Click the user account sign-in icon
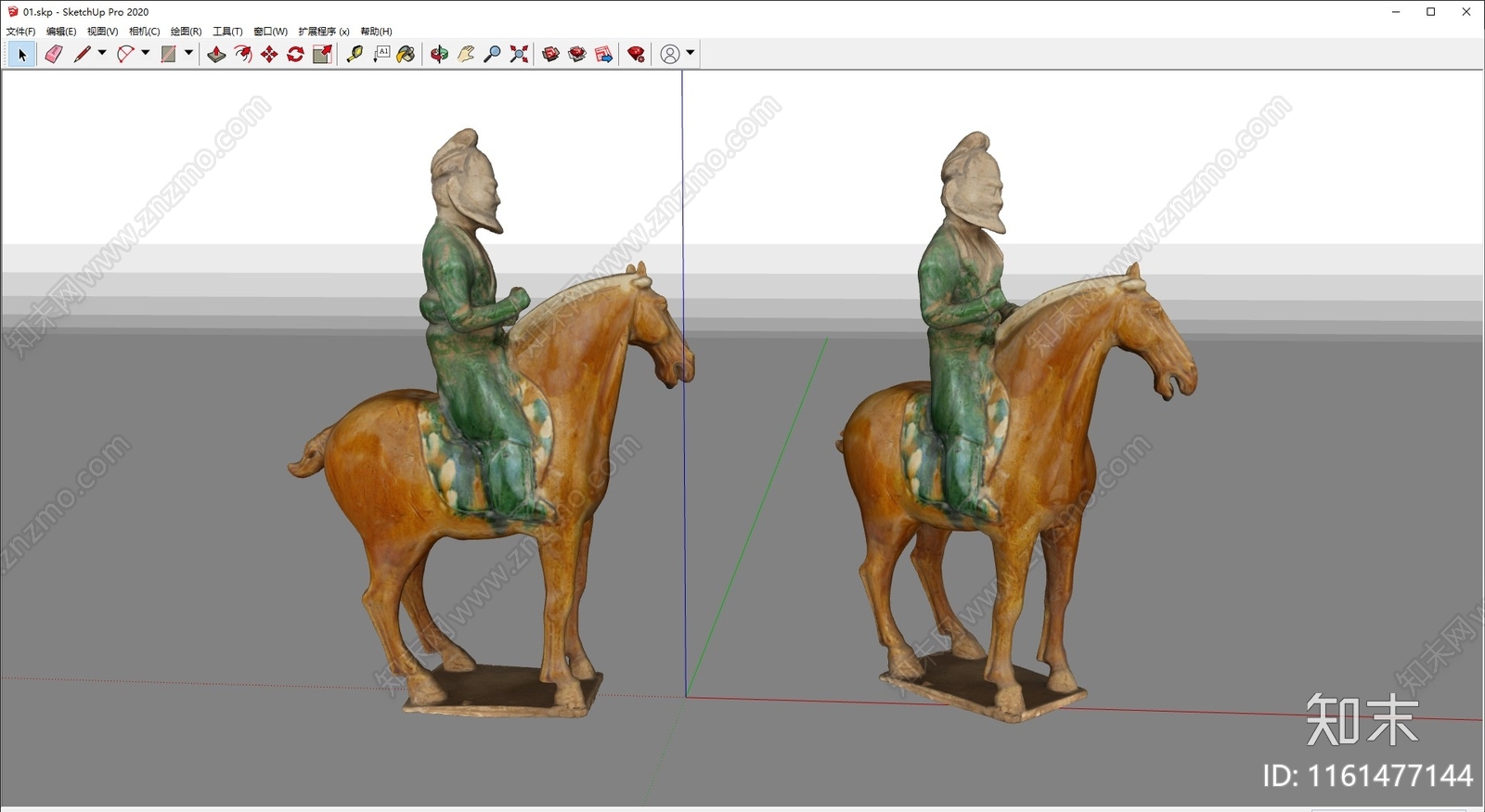This screenshot has width=1485, height=812. (x=670, y=55)
